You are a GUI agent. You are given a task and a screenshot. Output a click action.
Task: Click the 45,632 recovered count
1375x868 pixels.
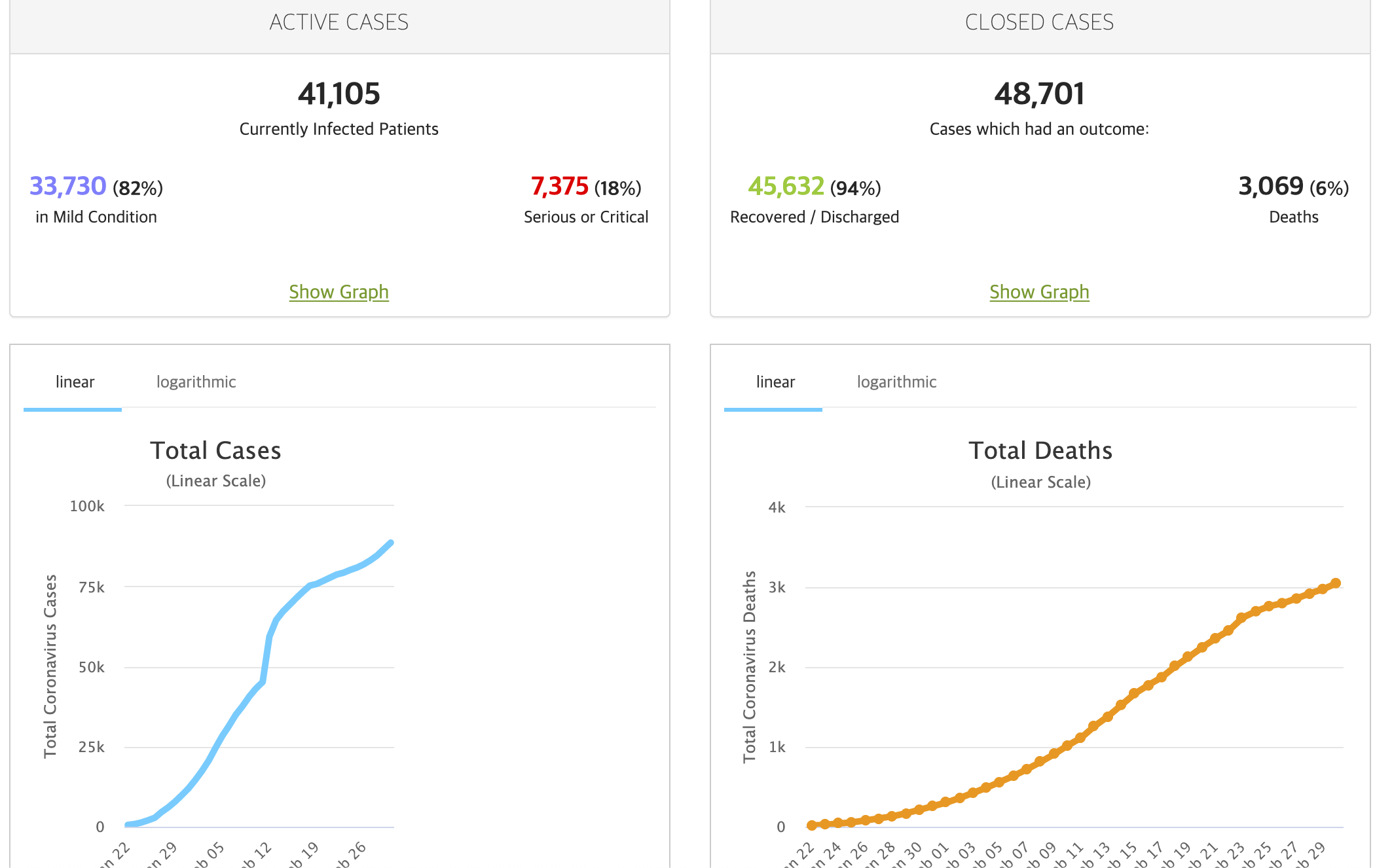[x=786, y=187]
